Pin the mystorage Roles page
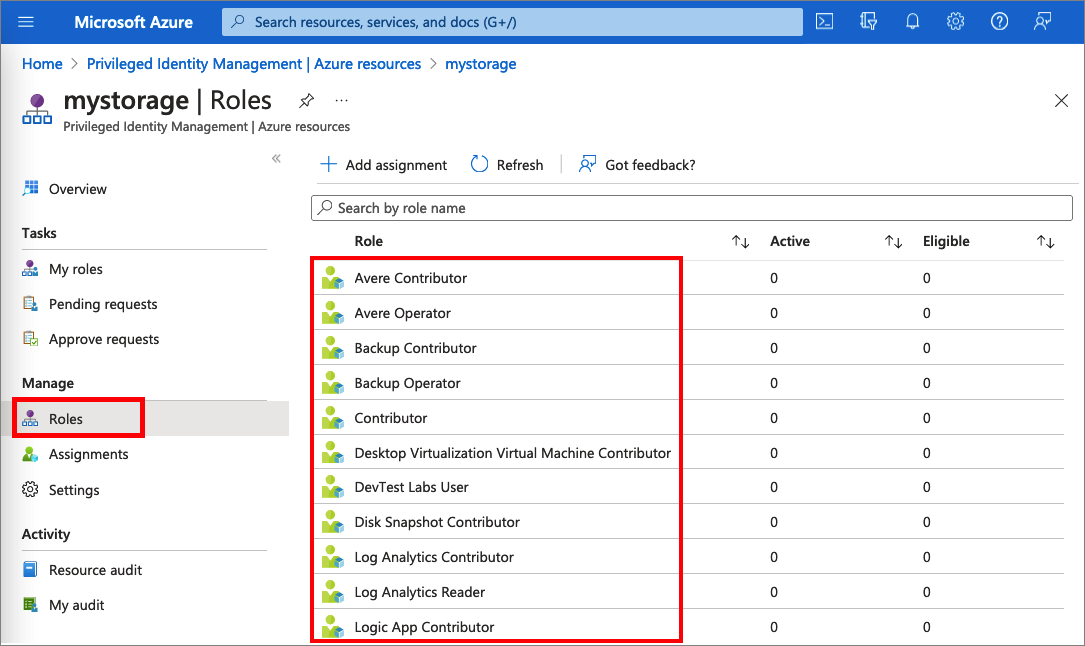Image resolution: width=1085 pixels, height=646 pixels. pos(306,100)
